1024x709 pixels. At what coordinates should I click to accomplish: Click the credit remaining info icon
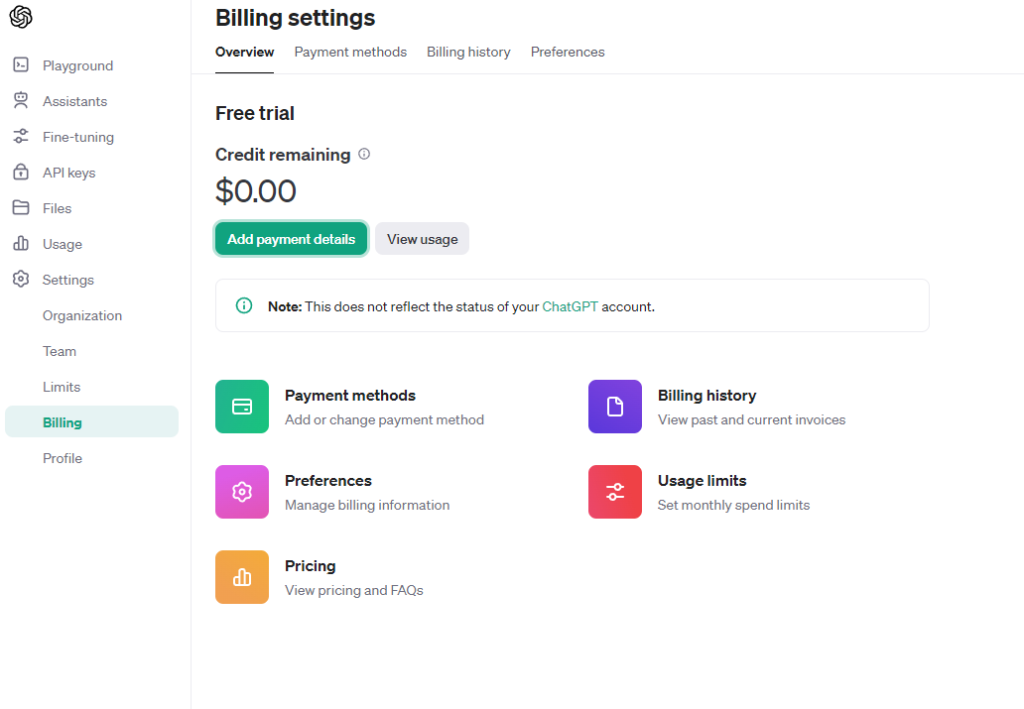click(x=364, y=154)
